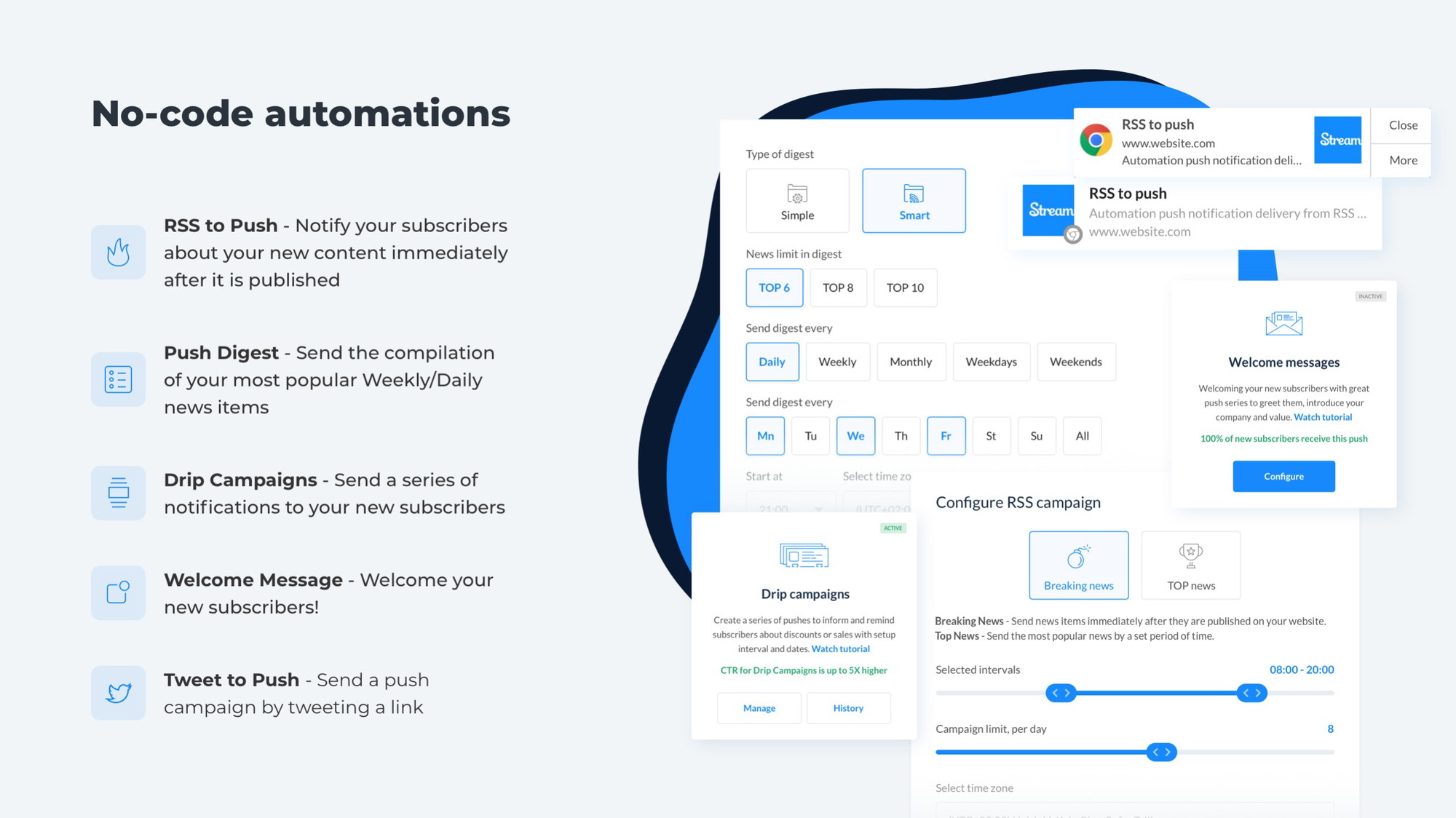Select the Welcome Messages envelope icon
Image resolution: width=1456 pixels, height=818 pixels.
(x=1283, y=324)
